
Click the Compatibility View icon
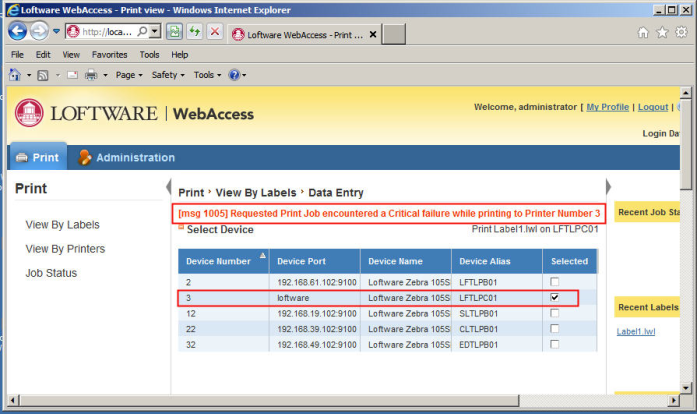[x=174, y=32]
